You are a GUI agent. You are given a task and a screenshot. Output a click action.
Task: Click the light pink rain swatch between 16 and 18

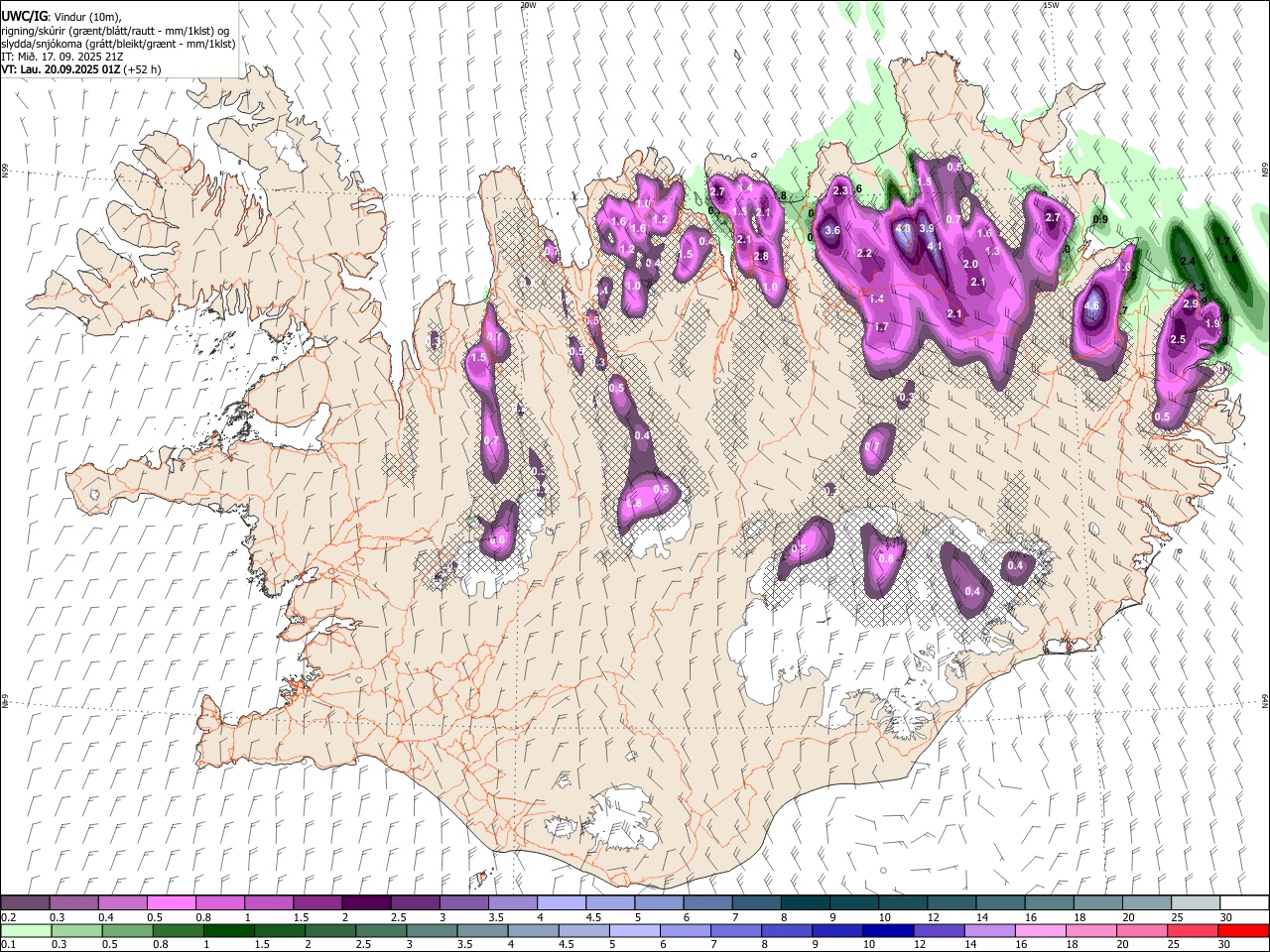tap(1040, 930)
